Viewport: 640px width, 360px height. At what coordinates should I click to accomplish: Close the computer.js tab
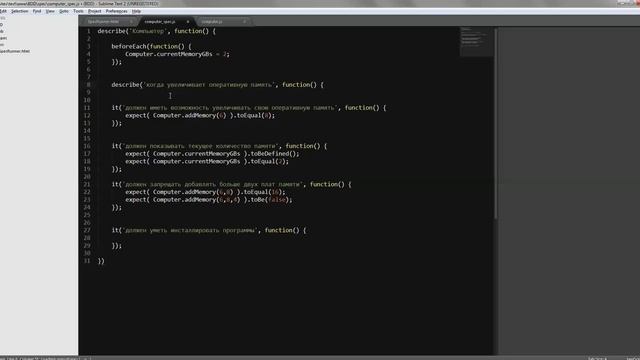[244, 22]
